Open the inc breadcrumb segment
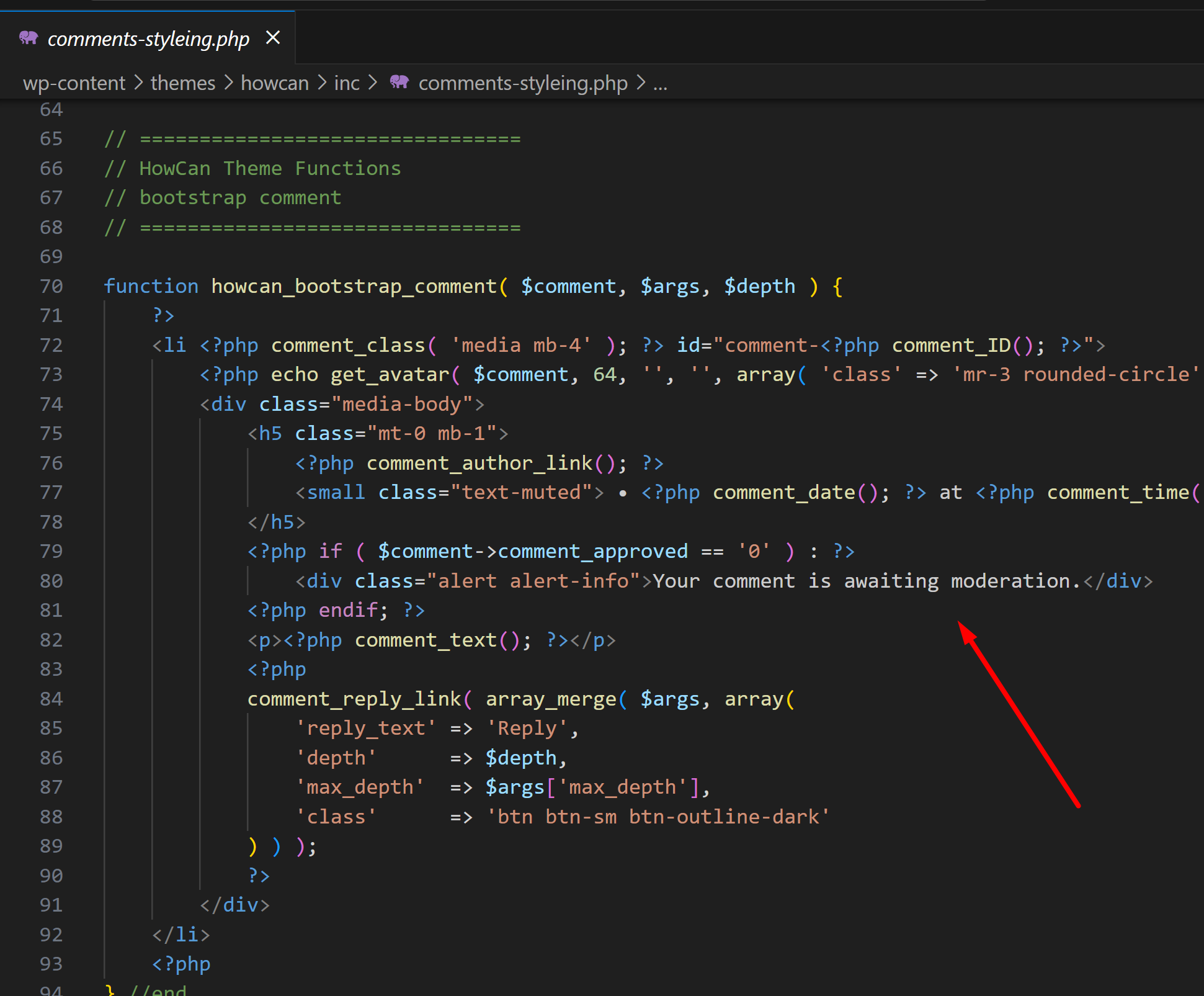 347,83
